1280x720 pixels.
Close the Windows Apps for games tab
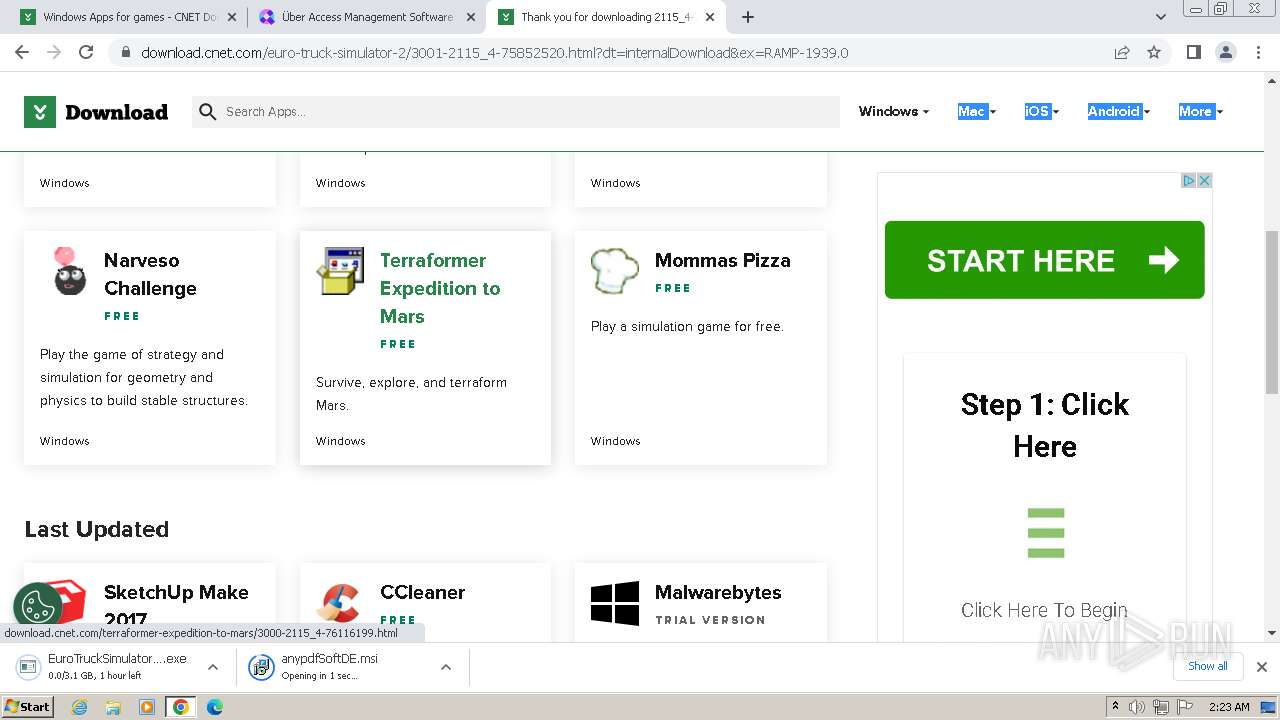pyautogui.click(x=231, y=17)
